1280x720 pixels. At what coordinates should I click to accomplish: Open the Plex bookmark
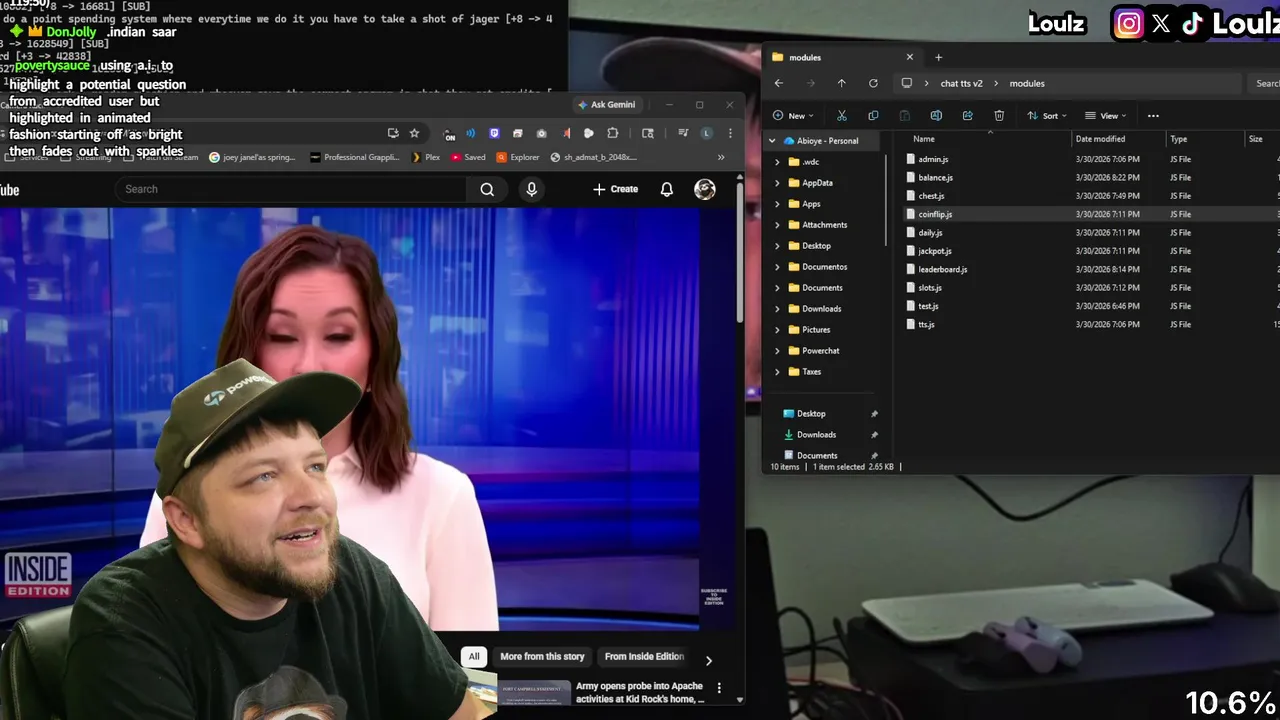[x=427, y=157]
